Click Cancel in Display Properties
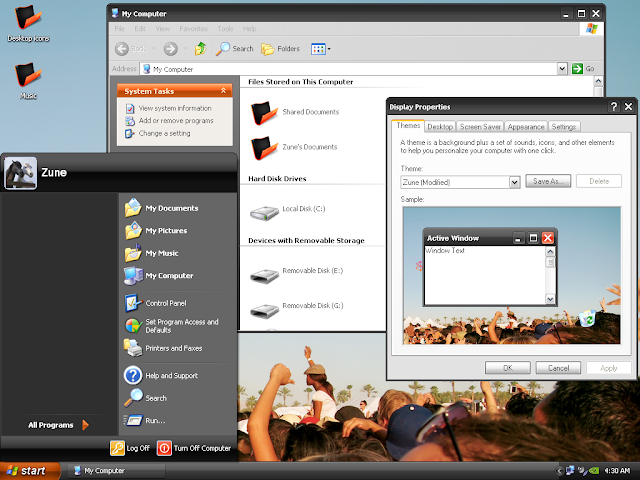Image resolution: width=640 pixels, height=480 pixels. coord(558,368)
